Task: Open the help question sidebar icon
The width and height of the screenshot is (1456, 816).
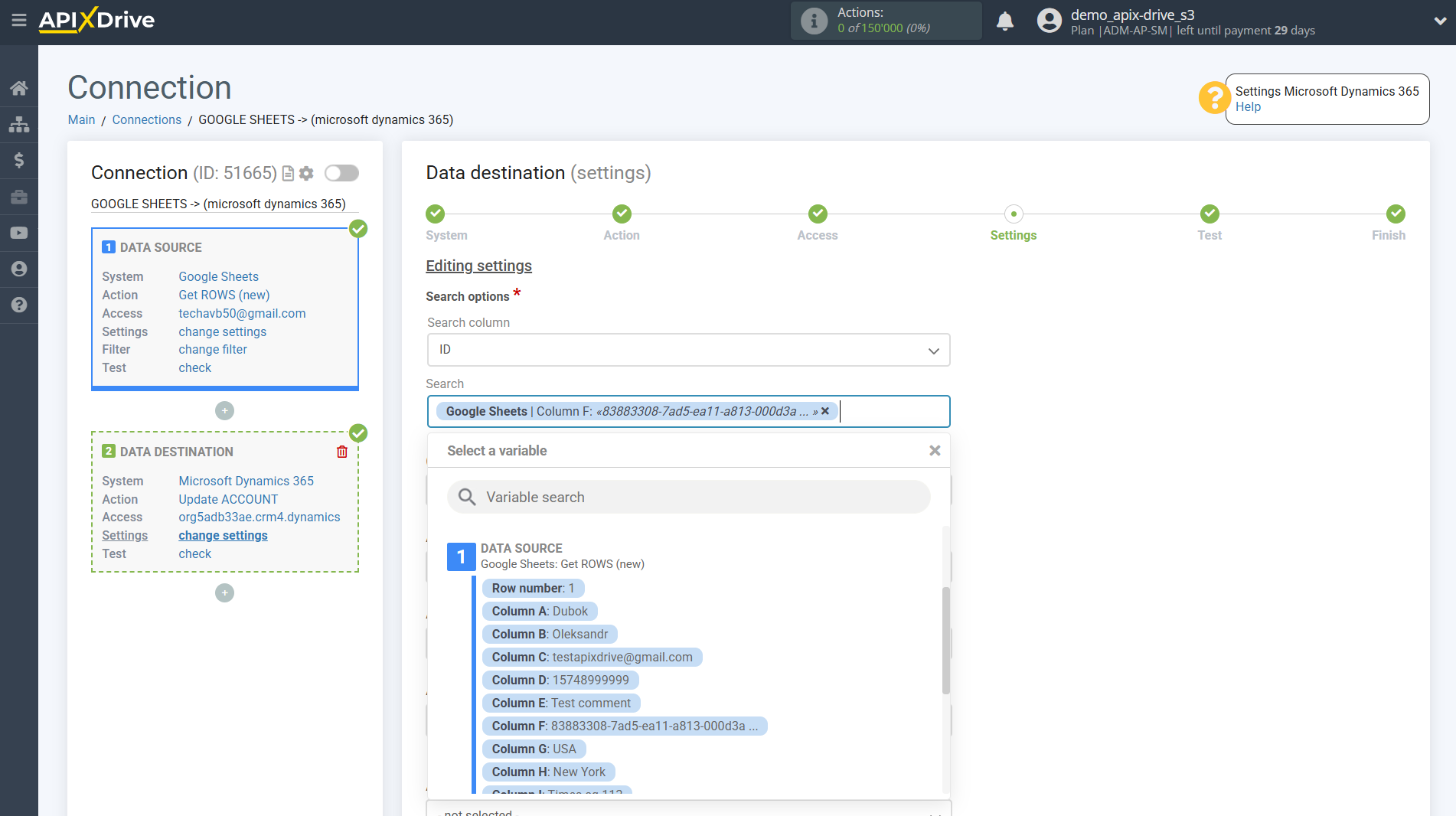Action: [x=19, y=305]
